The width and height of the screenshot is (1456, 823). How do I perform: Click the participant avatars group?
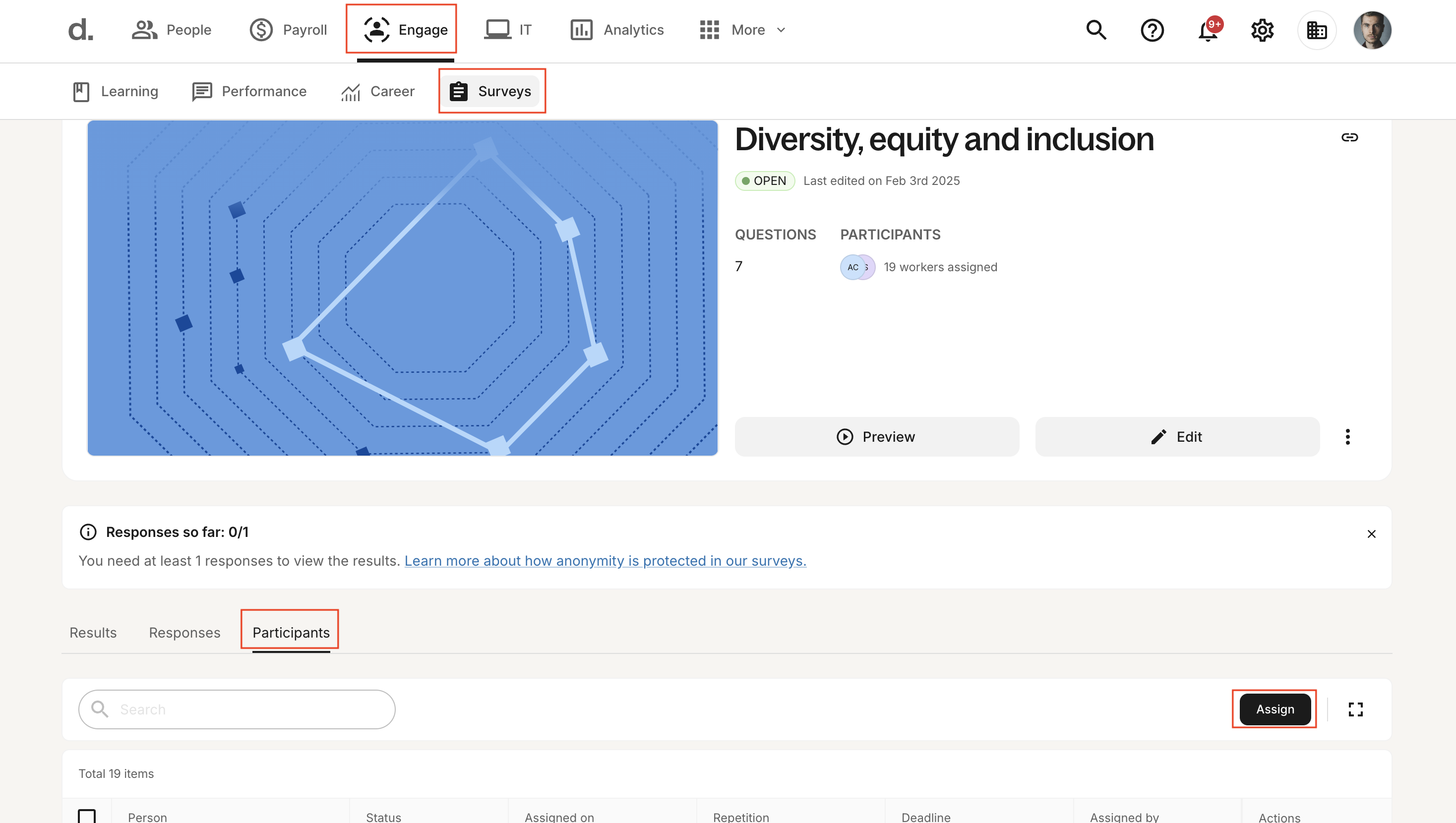coord(857,267)
